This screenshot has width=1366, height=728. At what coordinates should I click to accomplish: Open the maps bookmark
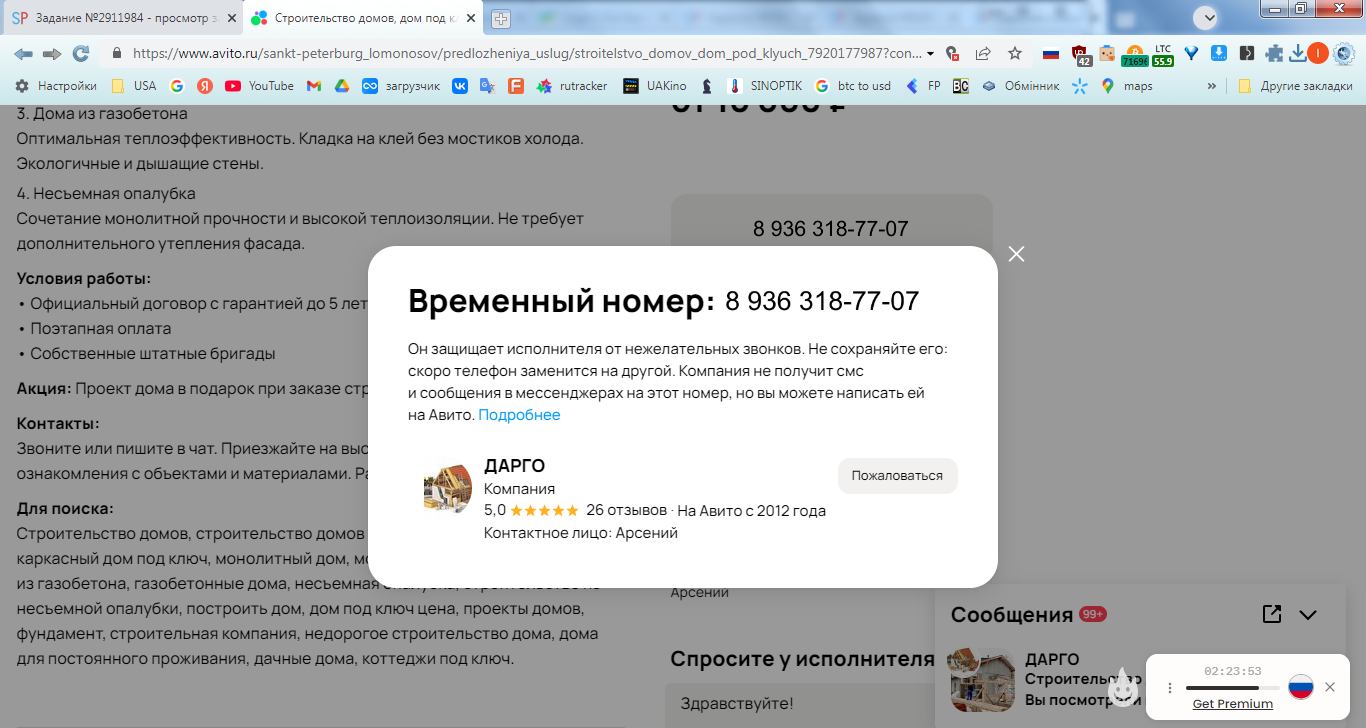coord(1127,86)
